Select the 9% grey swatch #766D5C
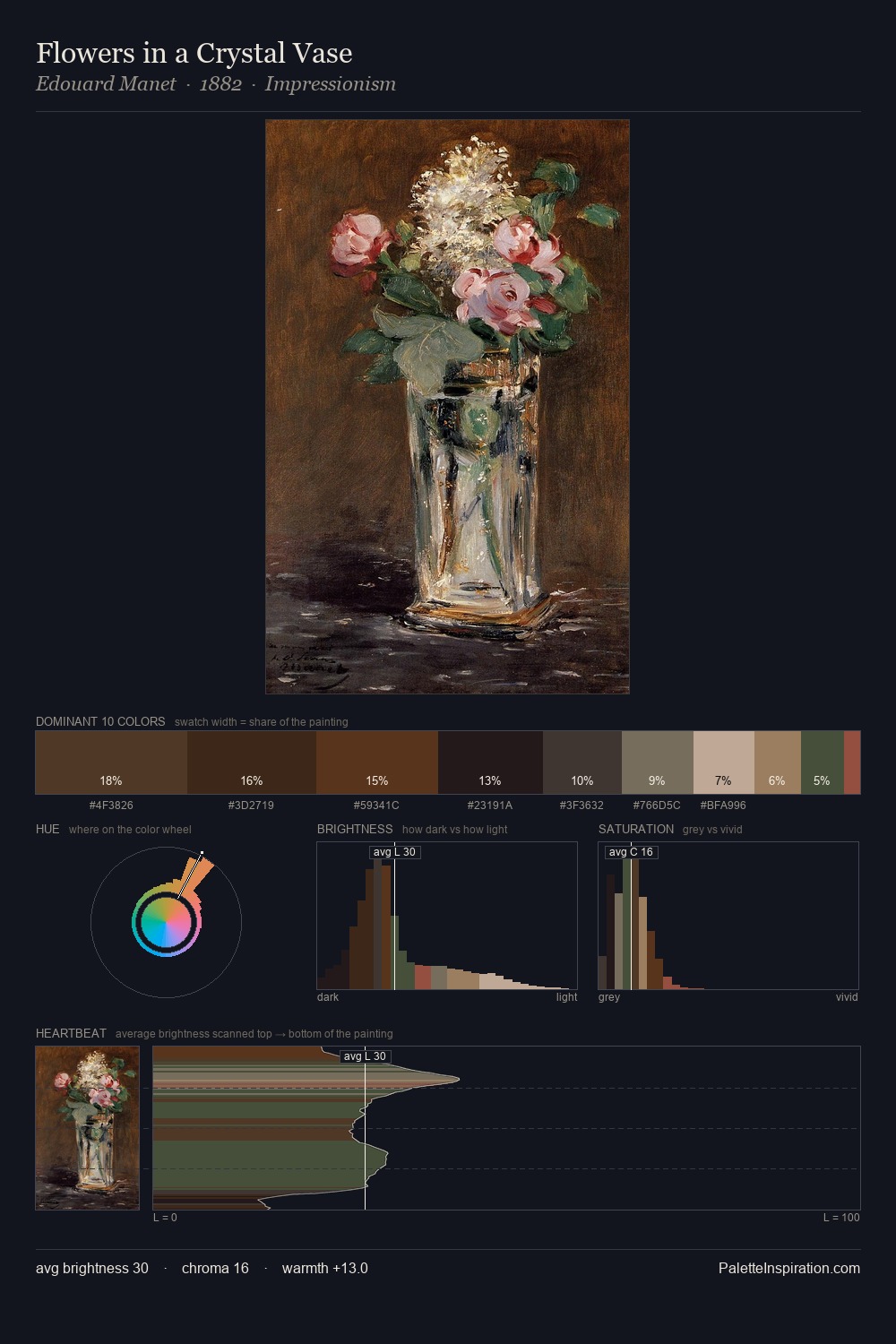The height and width of the screenshot is (1344, 896). click(x=658, y=762)
